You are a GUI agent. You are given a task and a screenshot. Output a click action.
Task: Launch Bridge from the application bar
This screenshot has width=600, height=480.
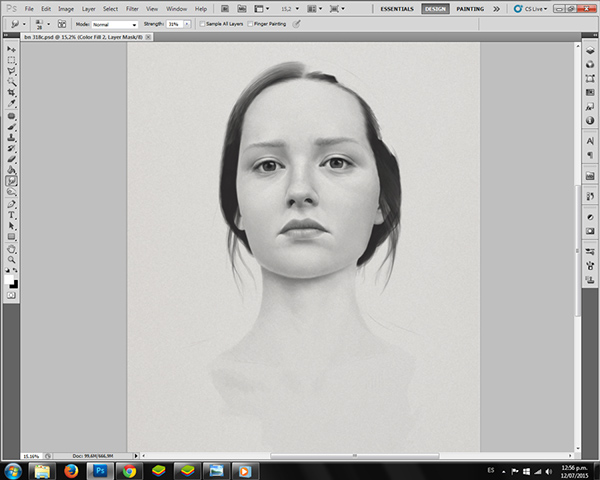[223, 8]
